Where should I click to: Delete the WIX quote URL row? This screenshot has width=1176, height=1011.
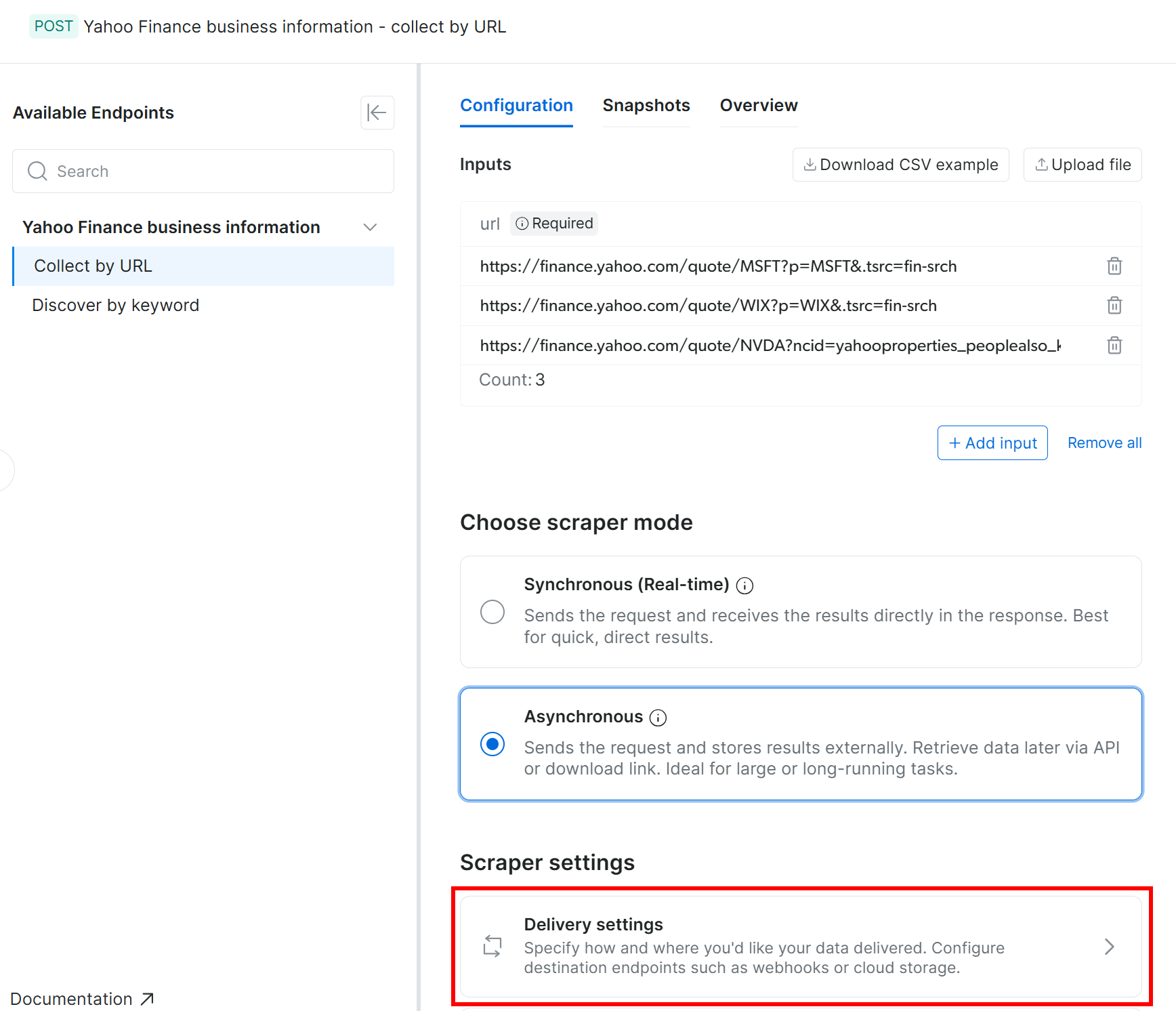(x=1114, y=306)
